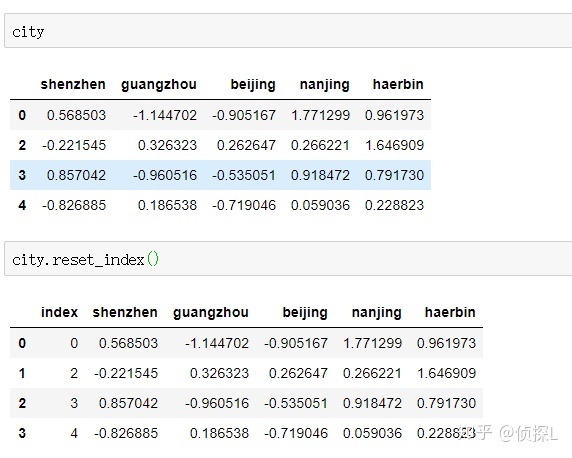
Task: Click row label 4 in the first output table
Action: (x=22, y=205)
